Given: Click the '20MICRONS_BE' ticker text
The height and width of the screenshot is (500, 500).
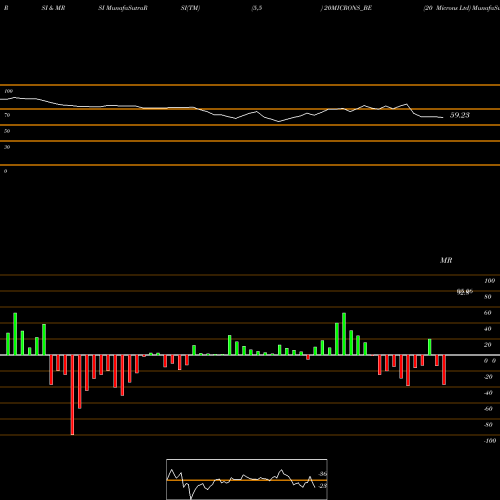Looking at the screenshot, I should [x=348, y=8].
